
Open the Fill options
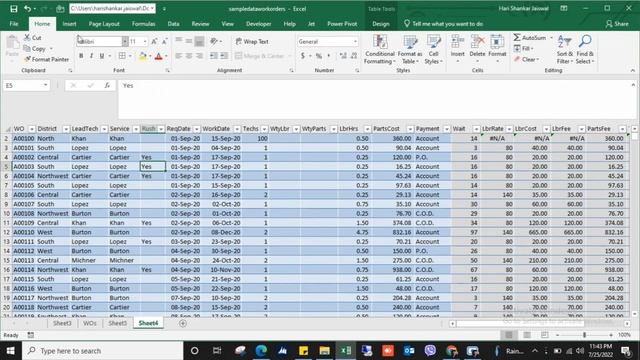click(524, 49)
